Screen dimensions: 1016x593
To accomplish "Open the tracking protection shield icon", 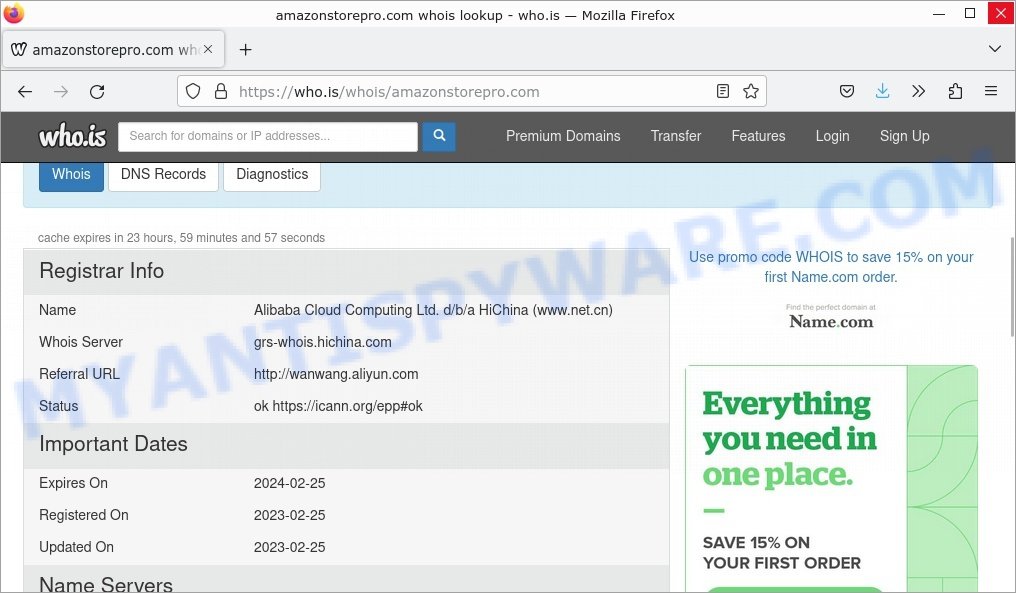I will coord(193,91).
